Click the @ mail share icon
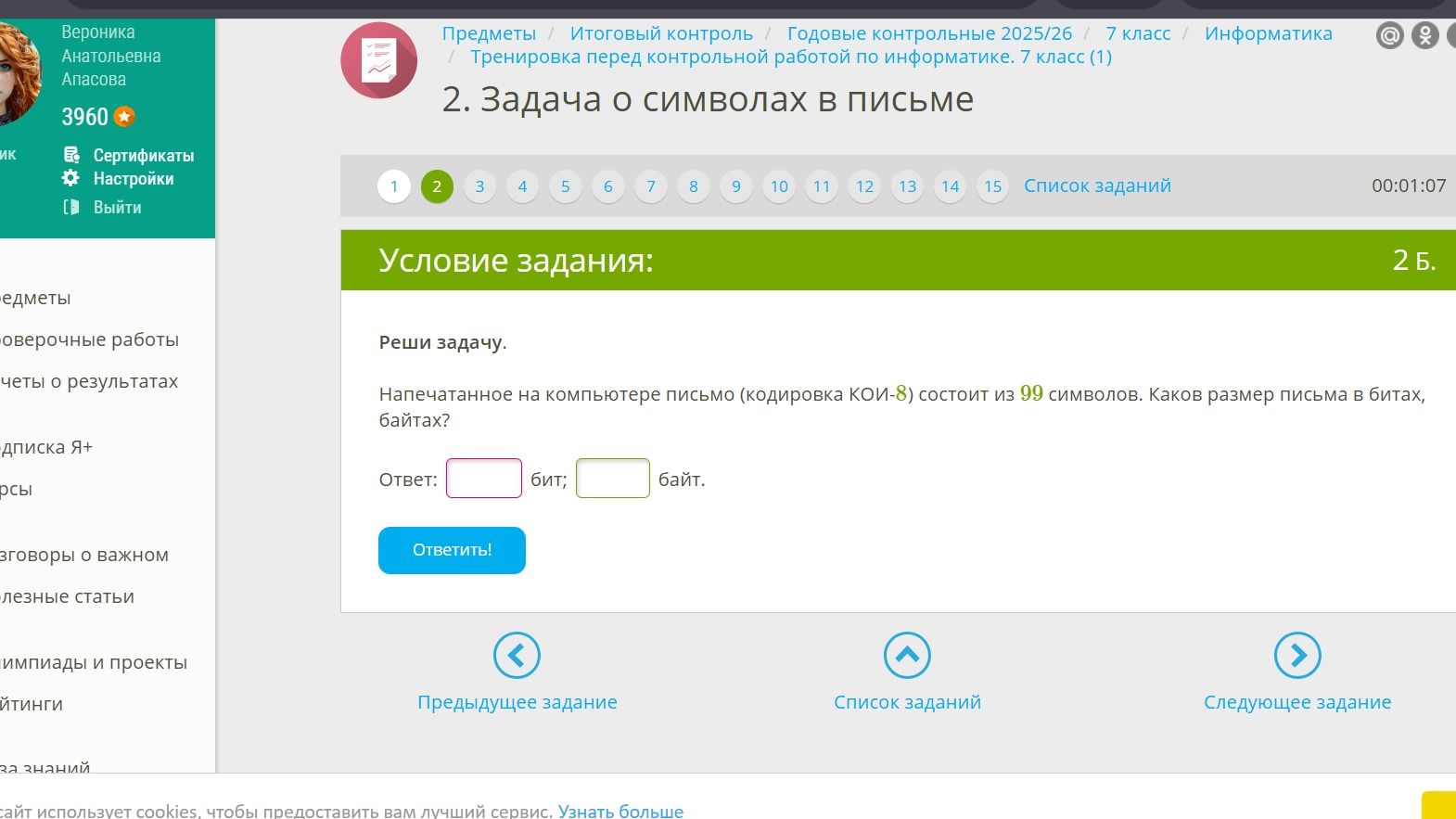The height and width of the screenshot is (819, 1456). pyautogui.click(x=1389, y=36)
